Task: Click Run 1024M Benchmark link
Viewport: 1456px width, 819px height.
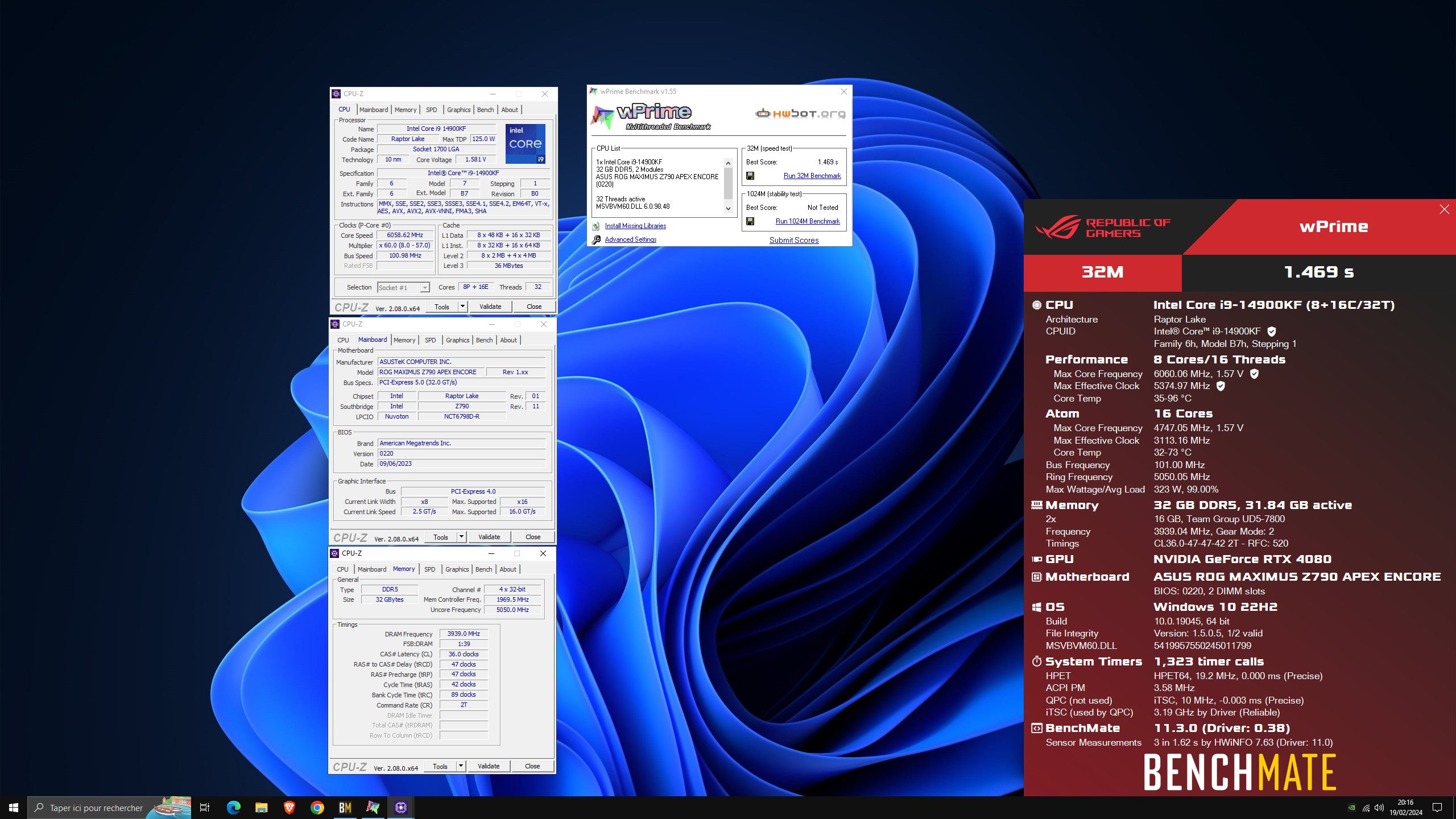Action: (808, 221)
